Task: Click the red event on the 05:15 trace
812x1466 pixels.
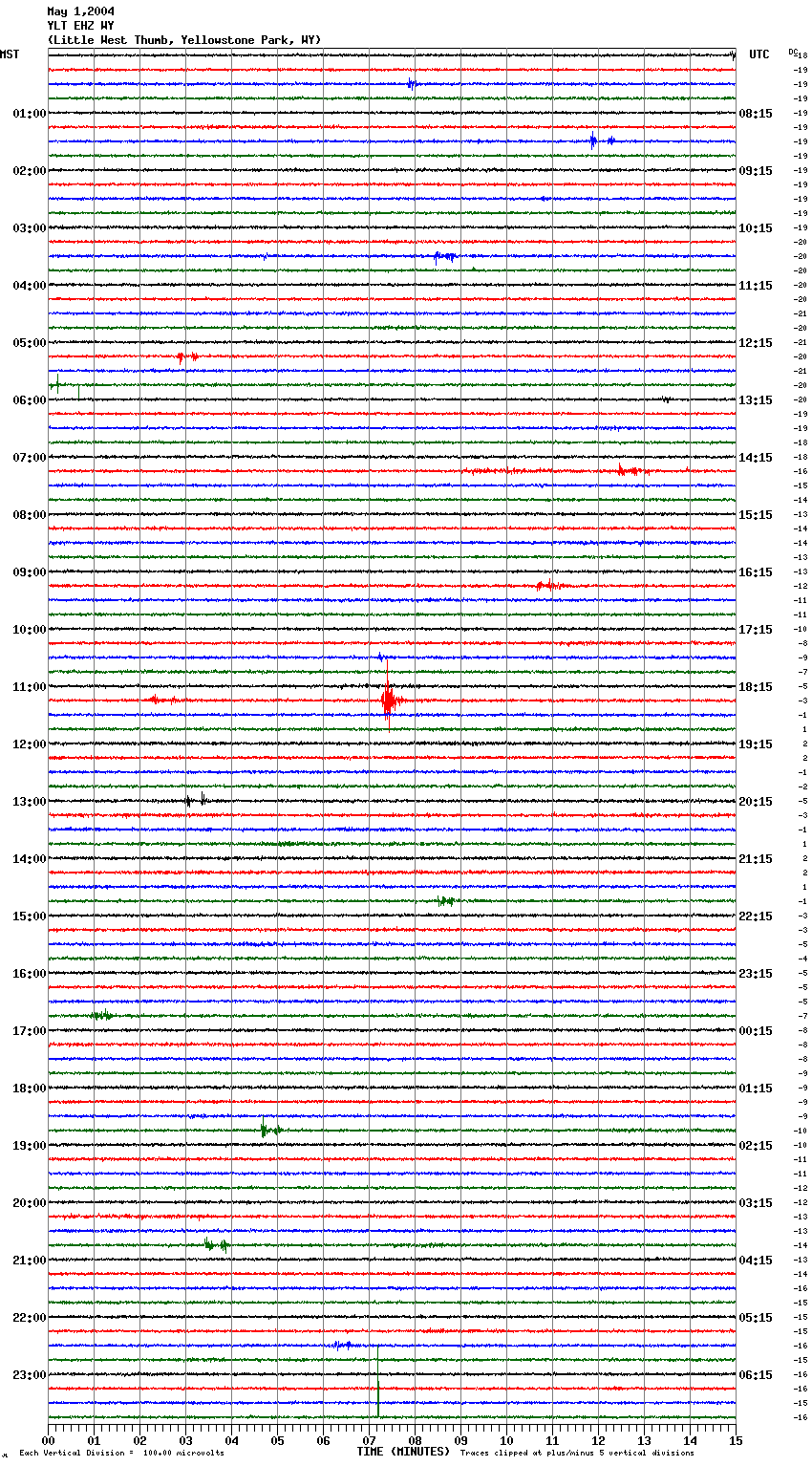Action: click(187, 356)
